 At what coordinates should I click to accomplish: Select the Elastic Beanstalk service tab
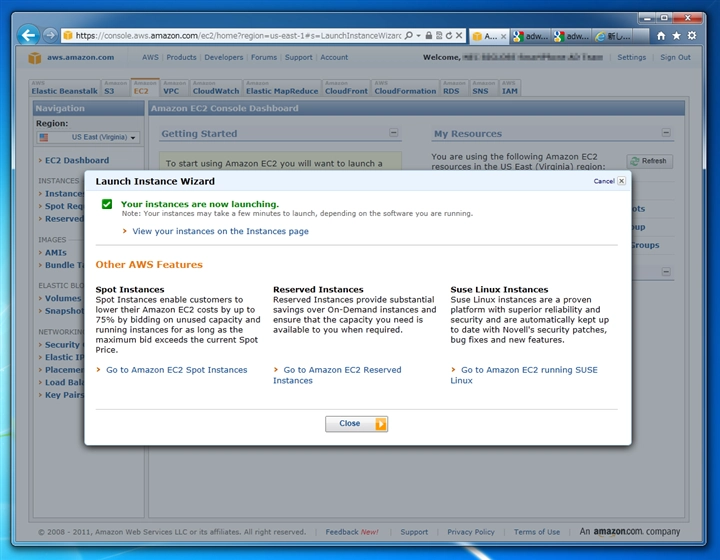tap(64, 87)
